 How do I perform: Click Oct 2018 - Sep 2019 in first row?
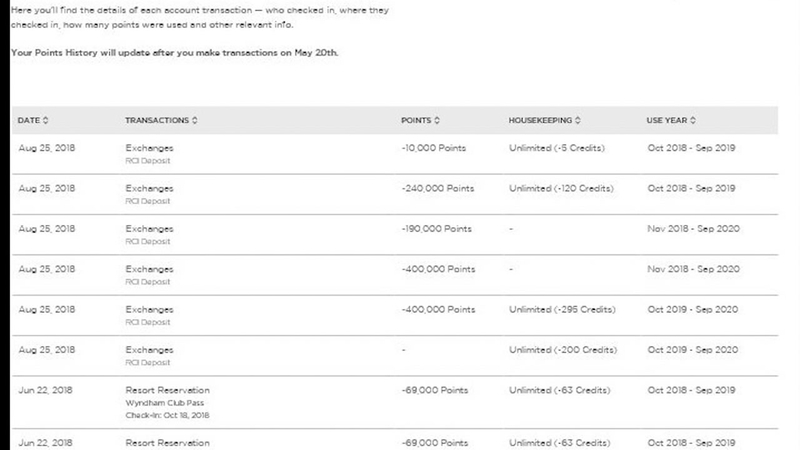pyautogui.click(x=691, y=148)
